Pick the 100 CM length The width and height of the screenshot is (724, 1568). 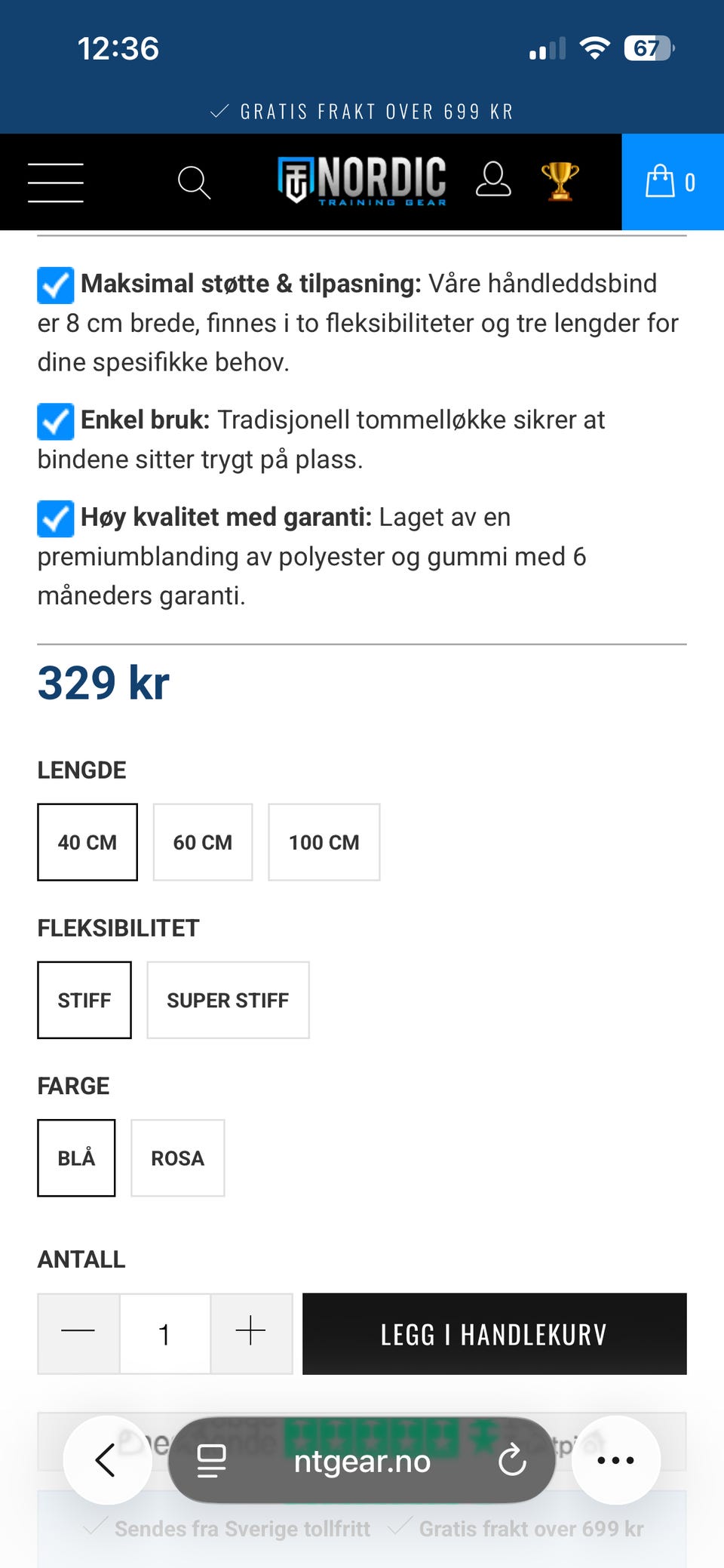click(x=324, y=842)
